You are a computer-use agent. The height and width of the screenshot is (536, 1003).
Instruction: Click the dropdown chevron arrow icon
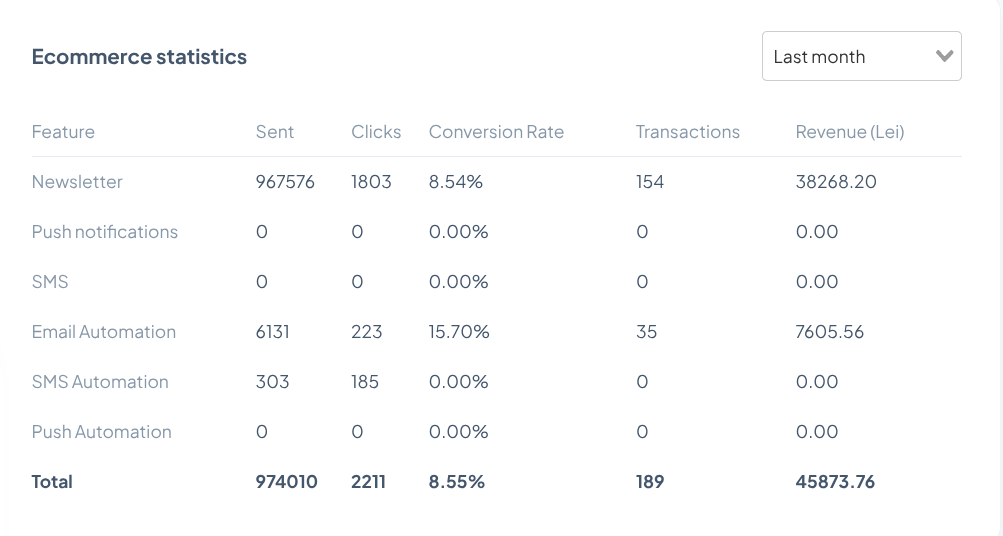[943, 57]
